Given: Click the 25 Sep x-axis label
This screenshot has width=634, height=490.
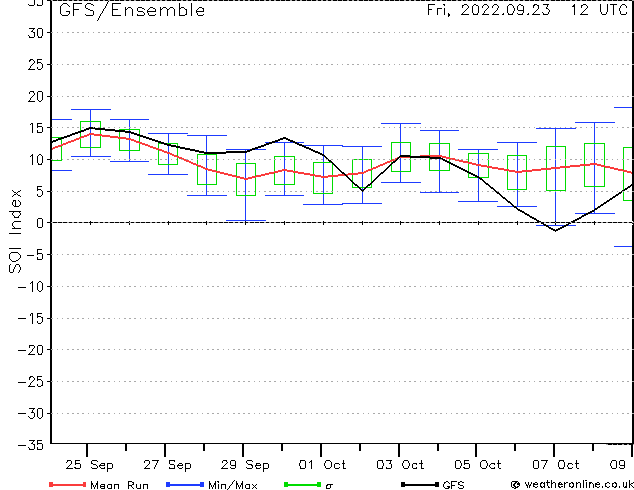Looking at the screenshot, I should (89, 465).
